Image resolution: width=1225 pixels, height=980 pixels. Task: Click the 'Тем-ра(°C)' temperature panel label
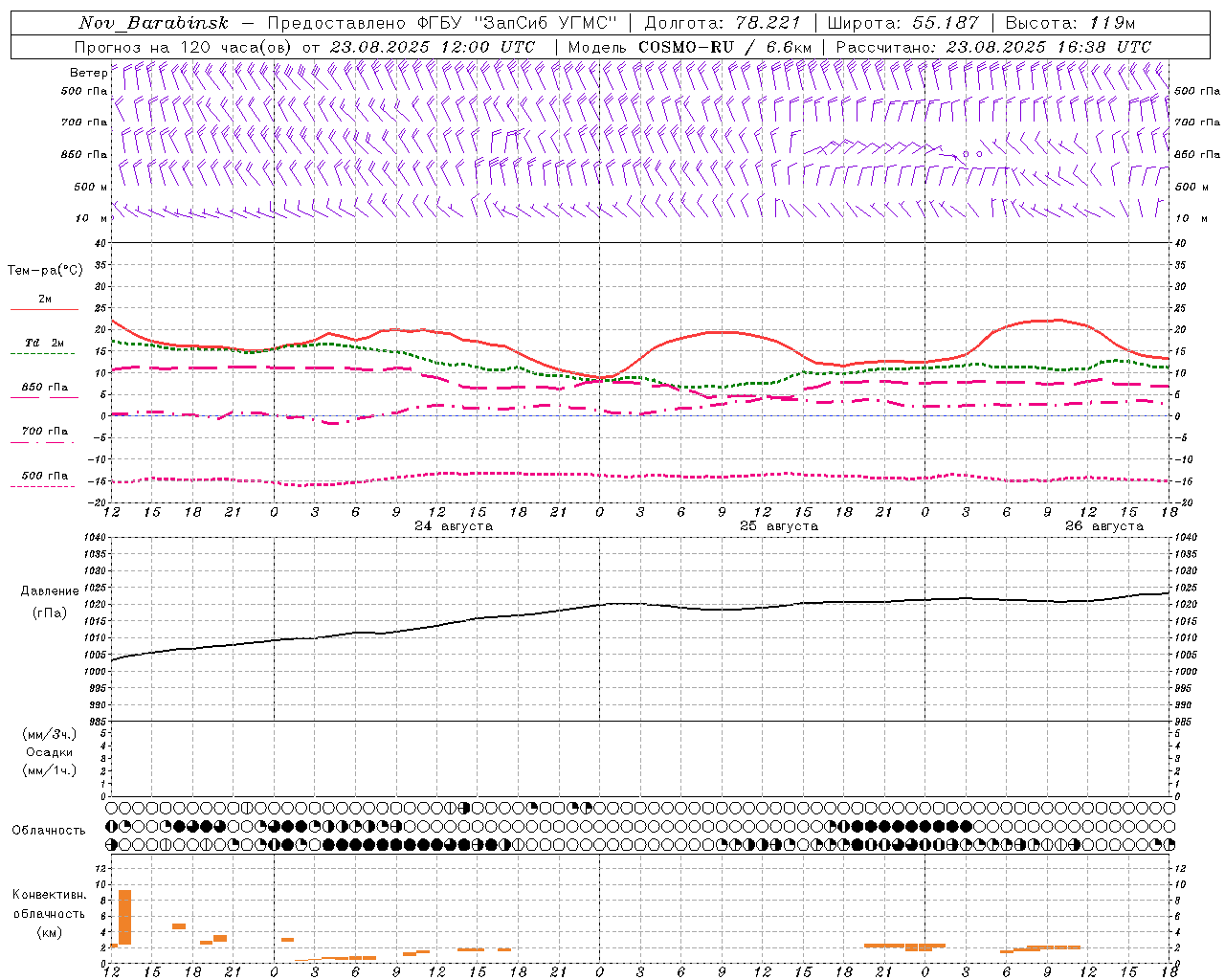pos(45,271)
